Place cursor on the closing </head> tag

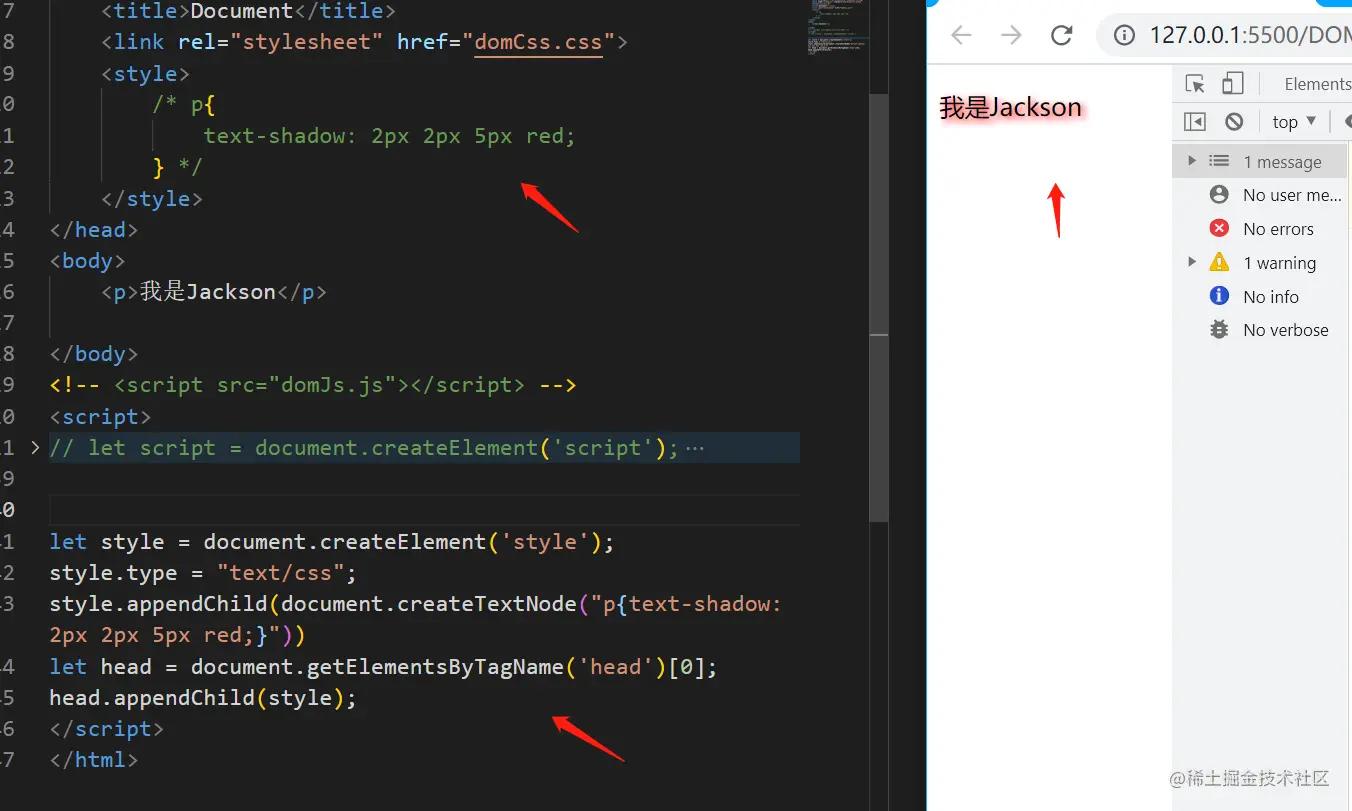pyautogui.click(x=94, y=230)
